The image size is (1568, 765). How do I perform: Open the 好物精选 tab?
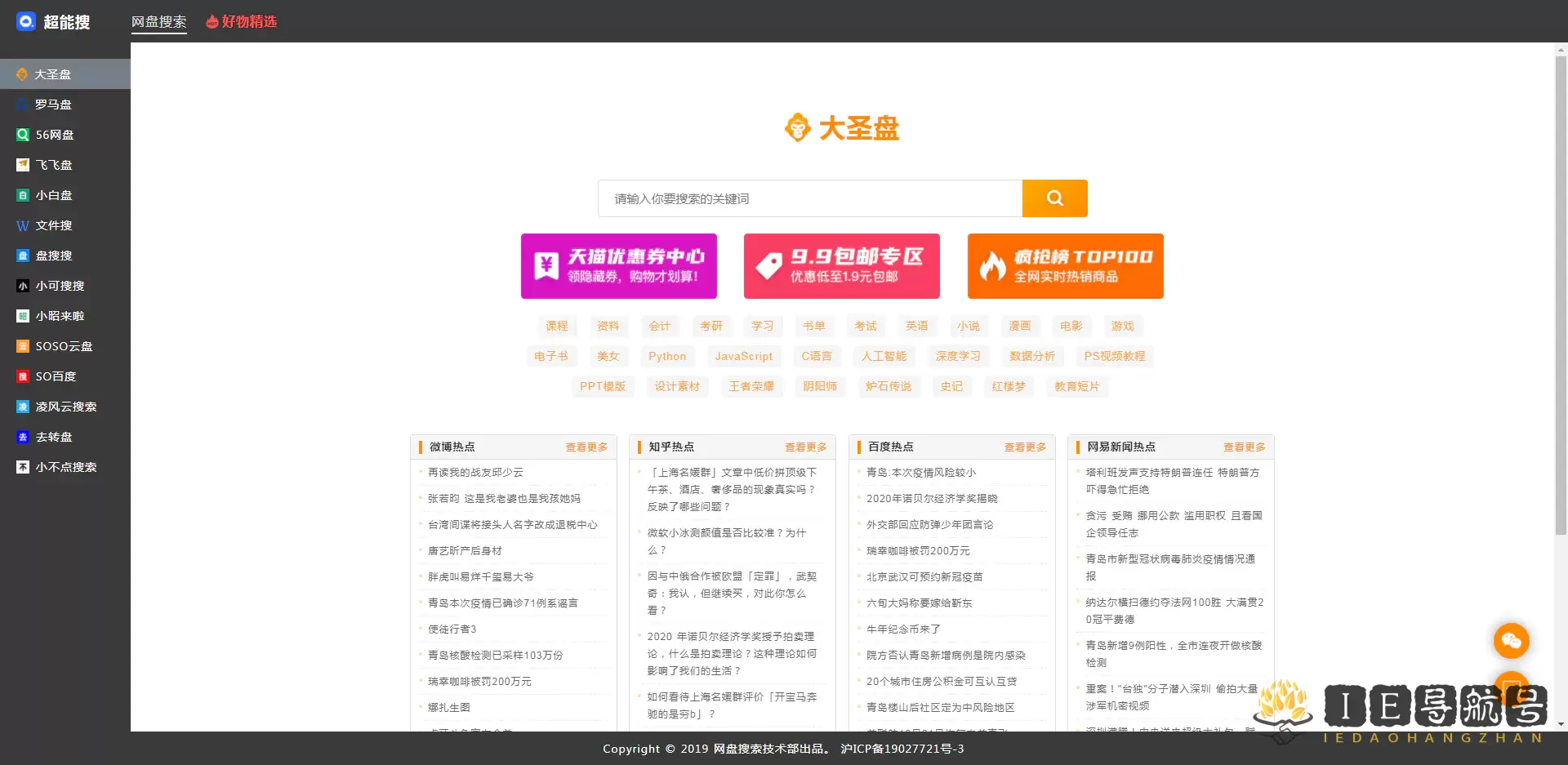pos(242,22)
